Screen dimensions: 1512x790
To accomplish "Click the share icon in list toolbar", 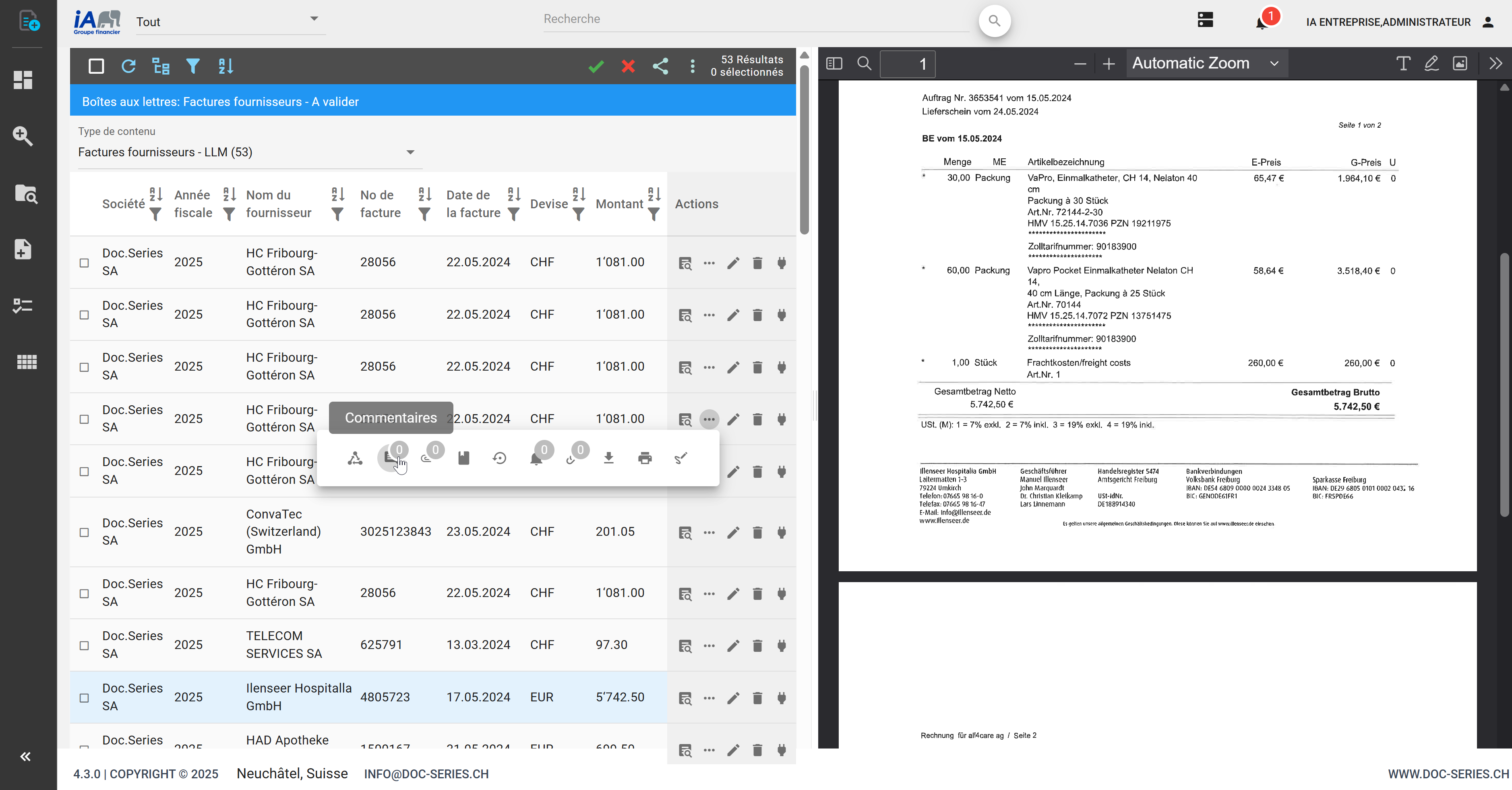I will (660, 66).
